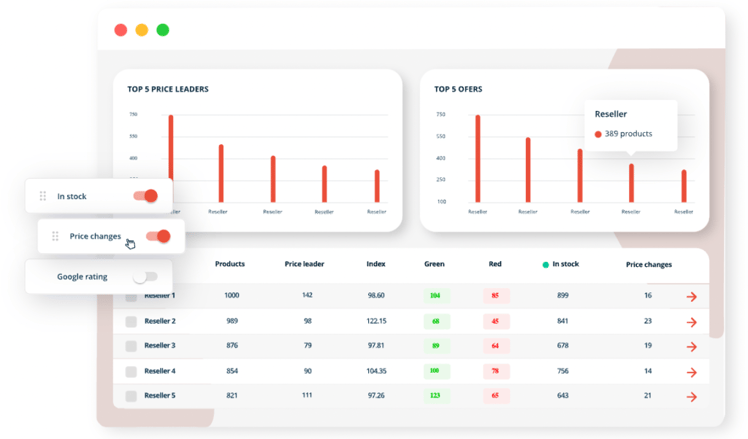Click green badge 100 for Reseller 4
This screenshot has width=748, height=439.
pyautogui.click(x=436, y=371)
